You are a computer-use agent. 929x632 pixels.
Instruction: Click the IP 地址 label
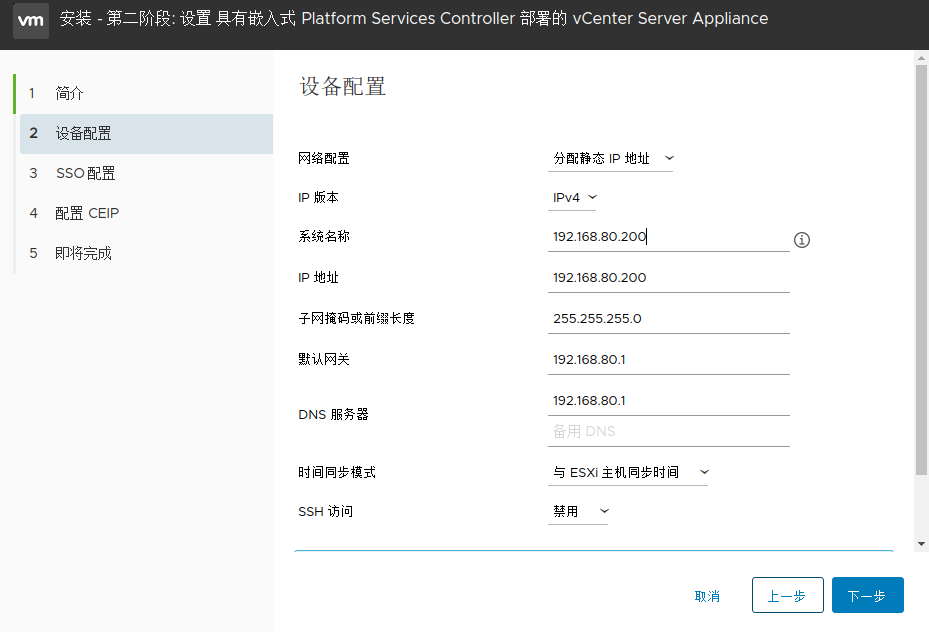tap(318, 277)
